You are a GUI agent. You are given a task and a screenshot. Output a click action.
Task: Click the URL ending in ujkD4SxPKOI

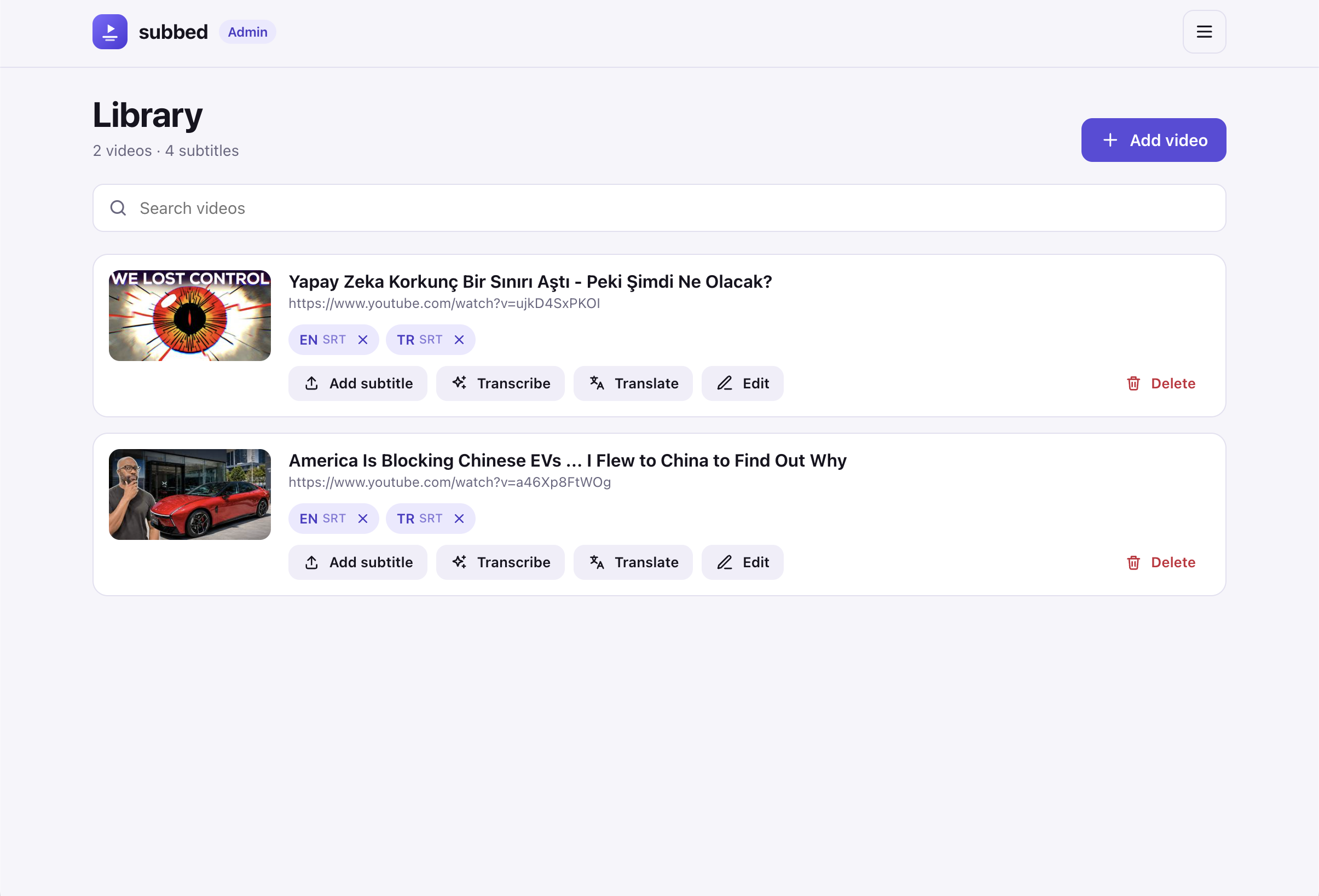tap(444, 304)
